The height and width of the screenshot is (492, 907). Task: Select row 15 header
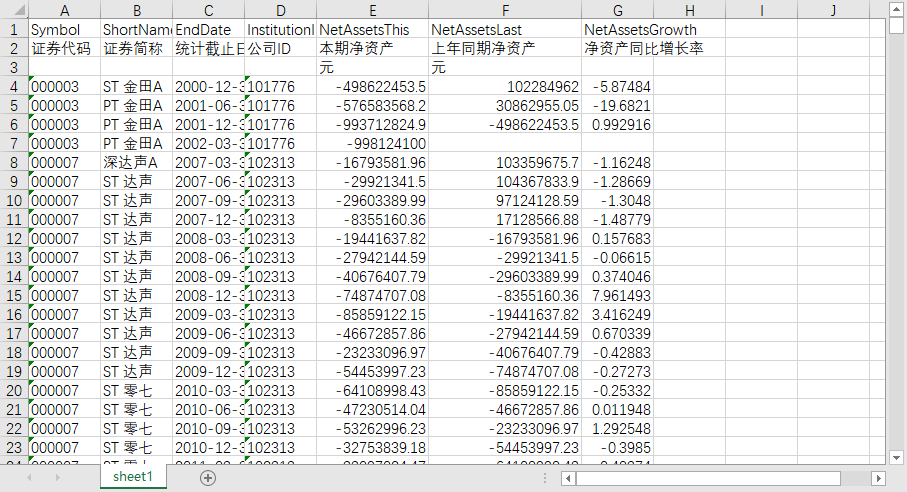[14, 295]
